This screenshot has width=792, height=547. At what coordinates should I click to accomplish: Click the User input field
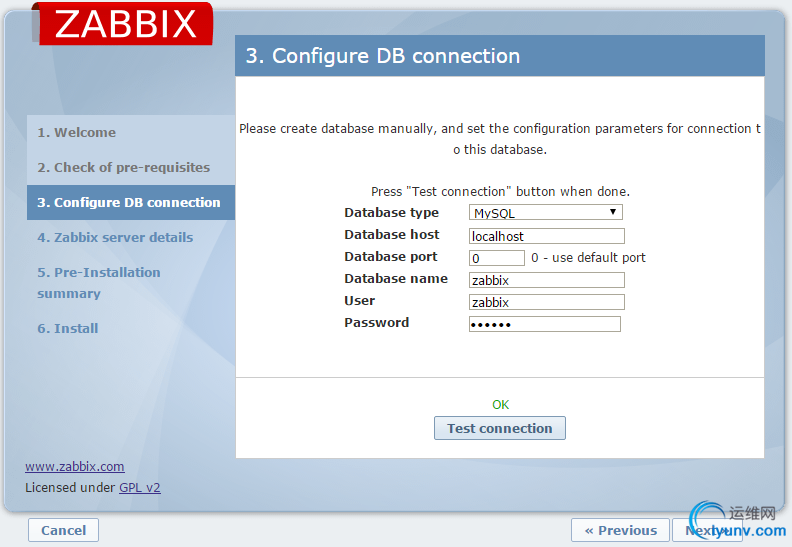tap(547, 302)
